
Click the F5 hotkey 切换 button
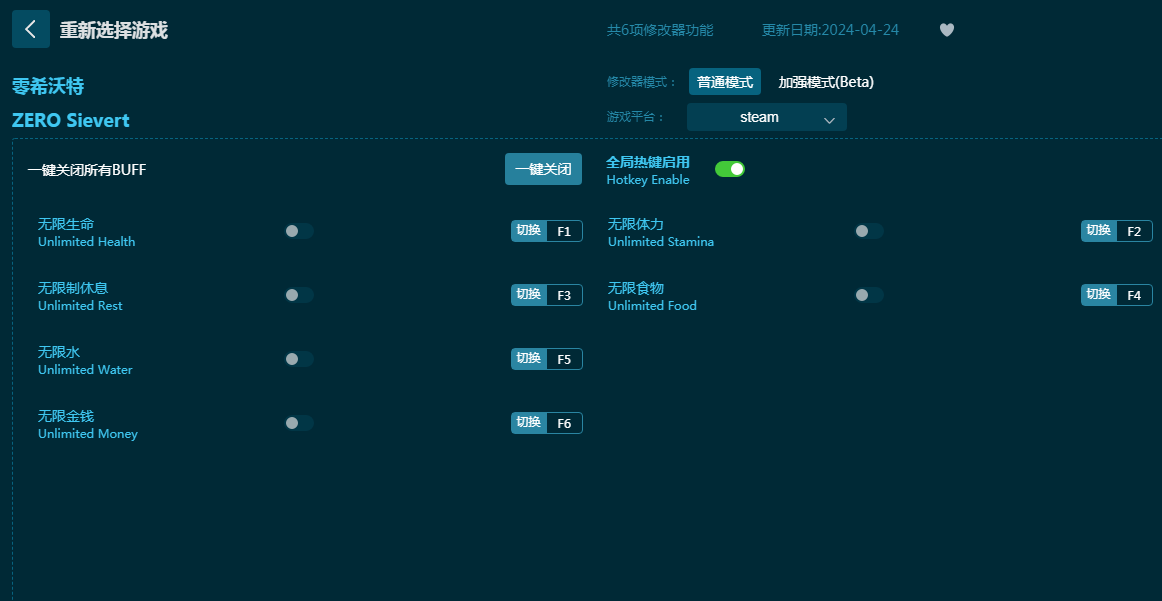pyautogui.click(x=528, y=359)
